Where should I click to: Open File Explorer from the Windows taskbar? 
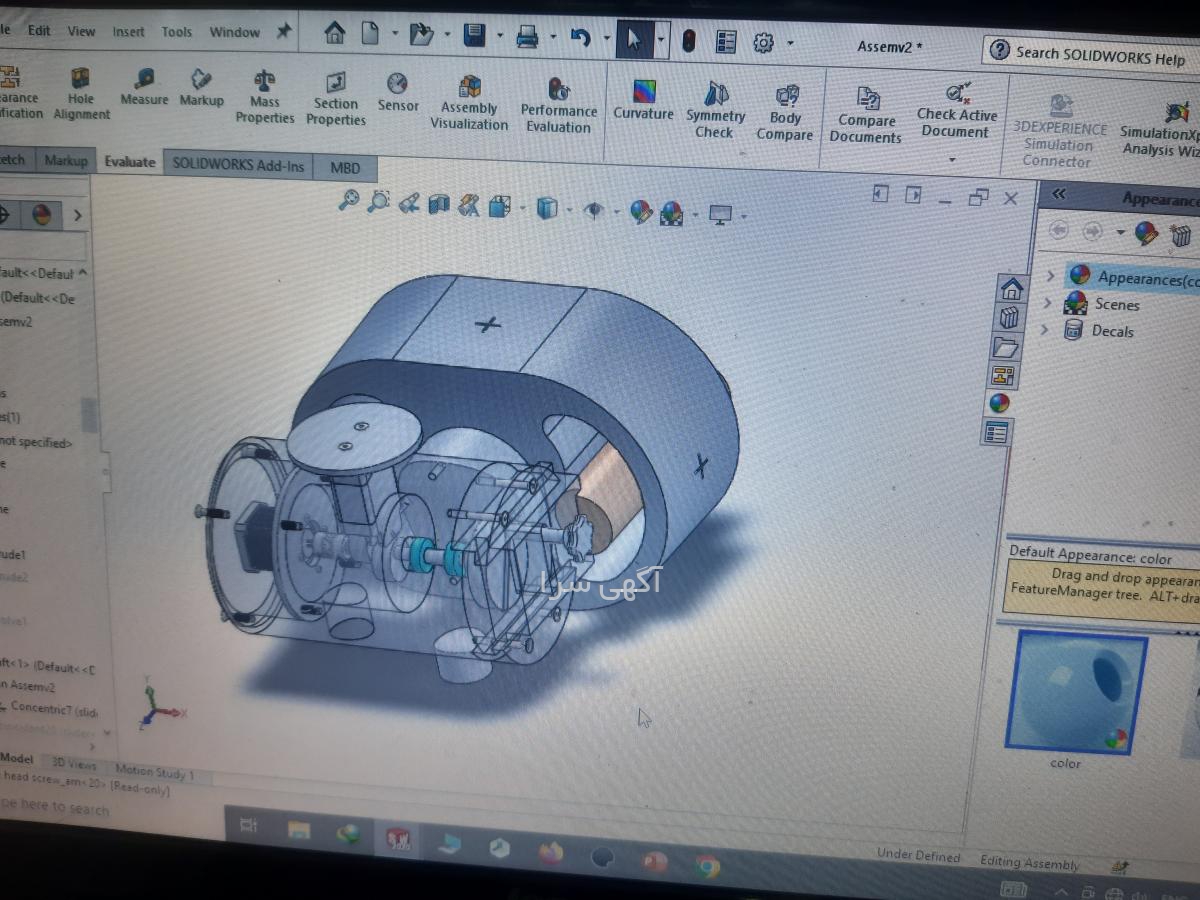(x=299, y=829)
